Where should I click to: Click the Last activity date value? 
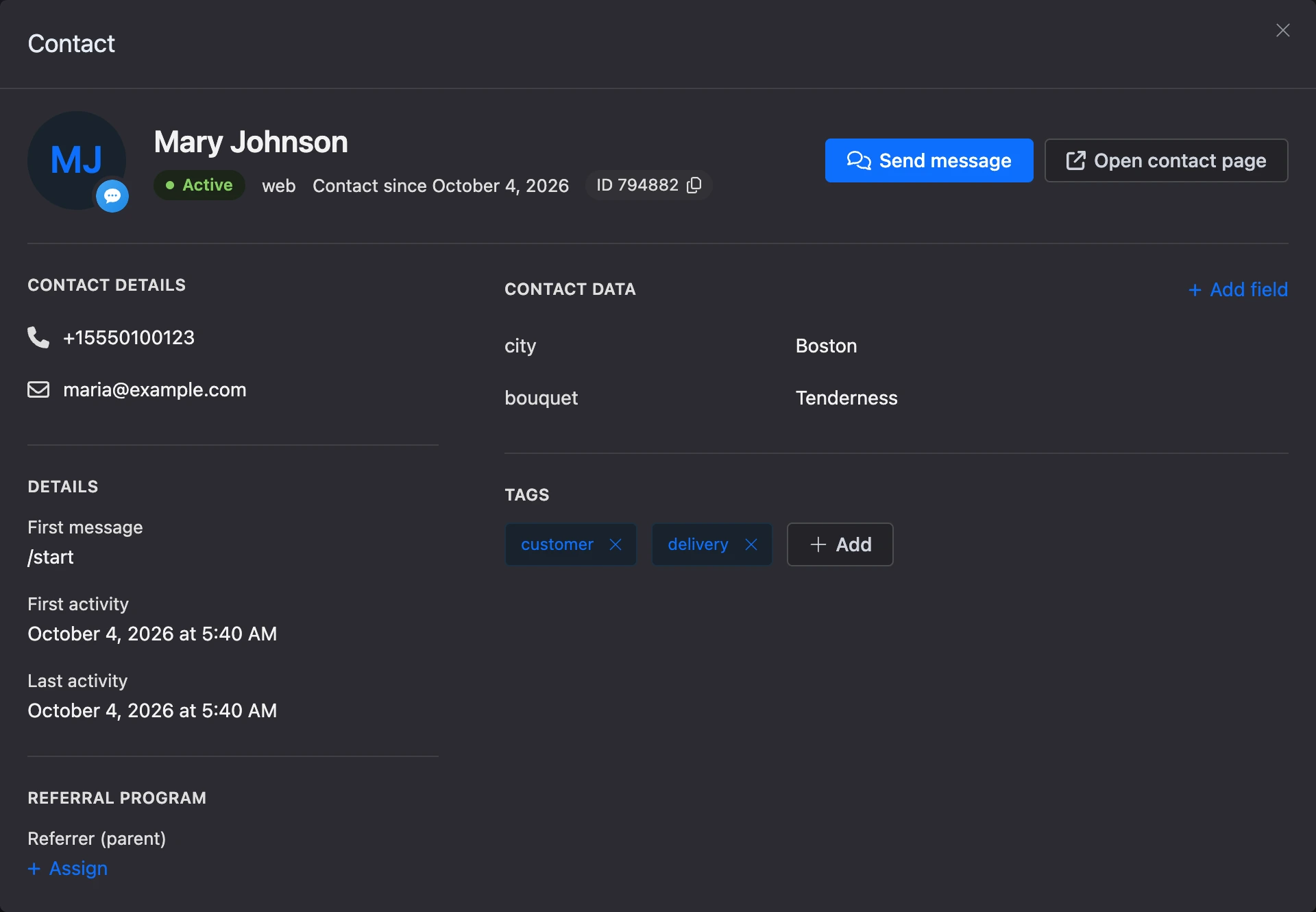152,710
